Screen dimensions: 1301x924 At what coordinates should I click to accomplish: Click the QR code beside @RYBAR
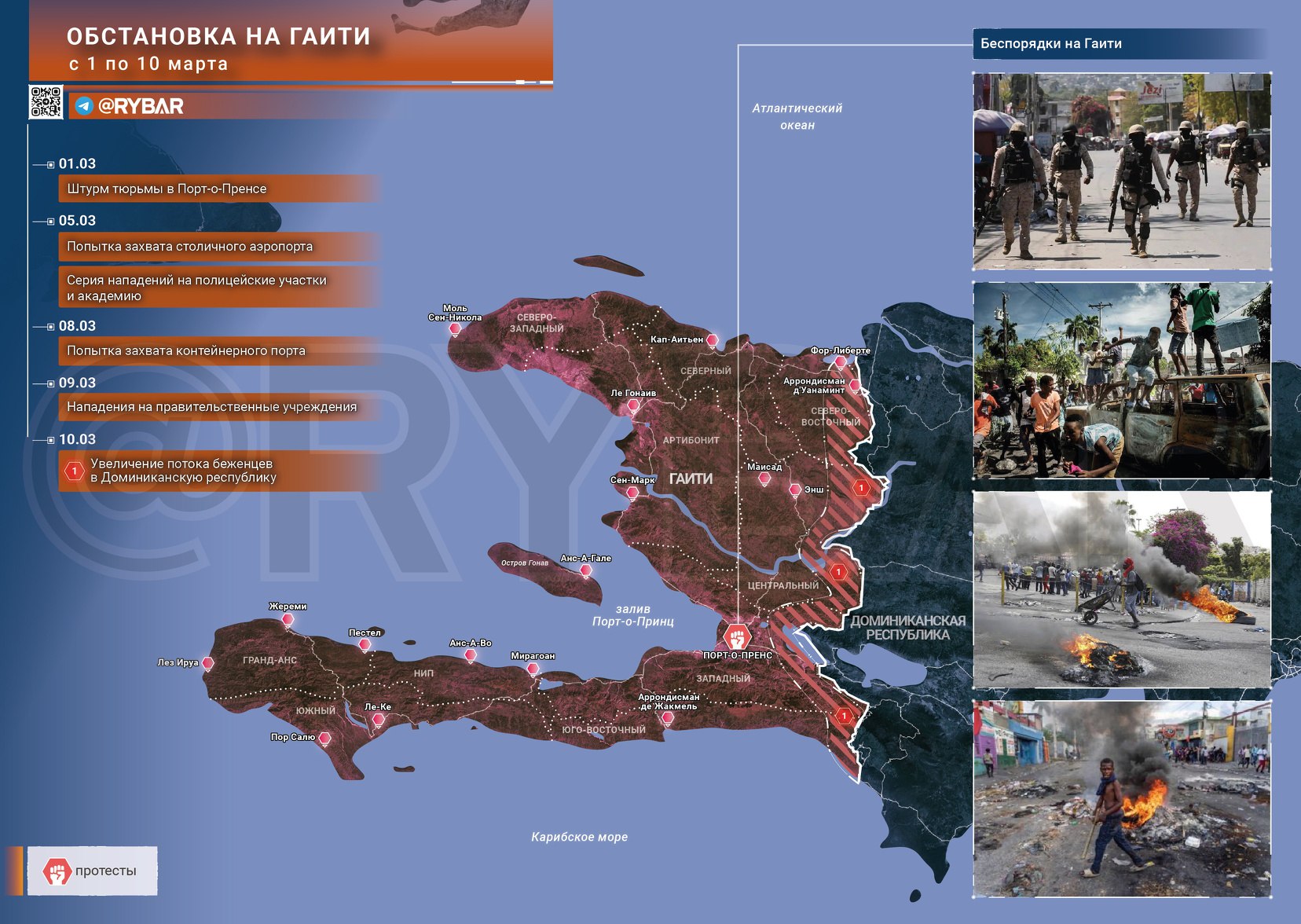46,102
